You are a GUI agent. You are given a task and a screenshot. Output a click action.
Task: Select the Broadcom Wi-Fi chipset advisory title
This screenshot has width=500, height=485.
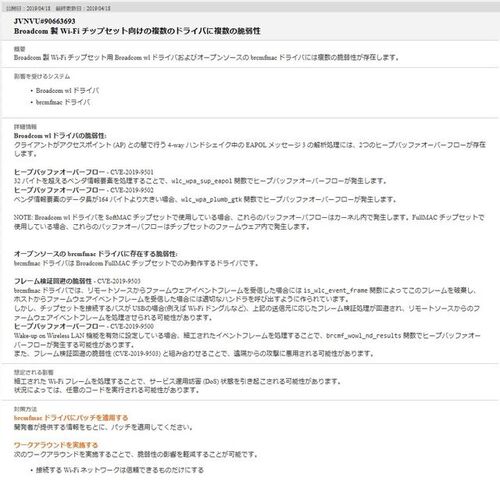pyautogui.click(x=137, y=31)
